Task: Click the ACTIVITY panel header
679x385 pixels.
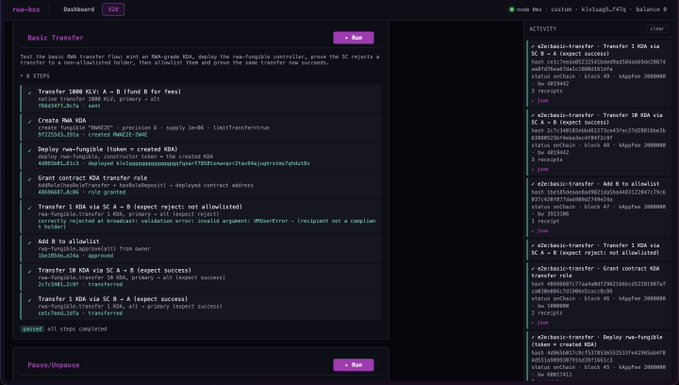Action: [543, 29]
